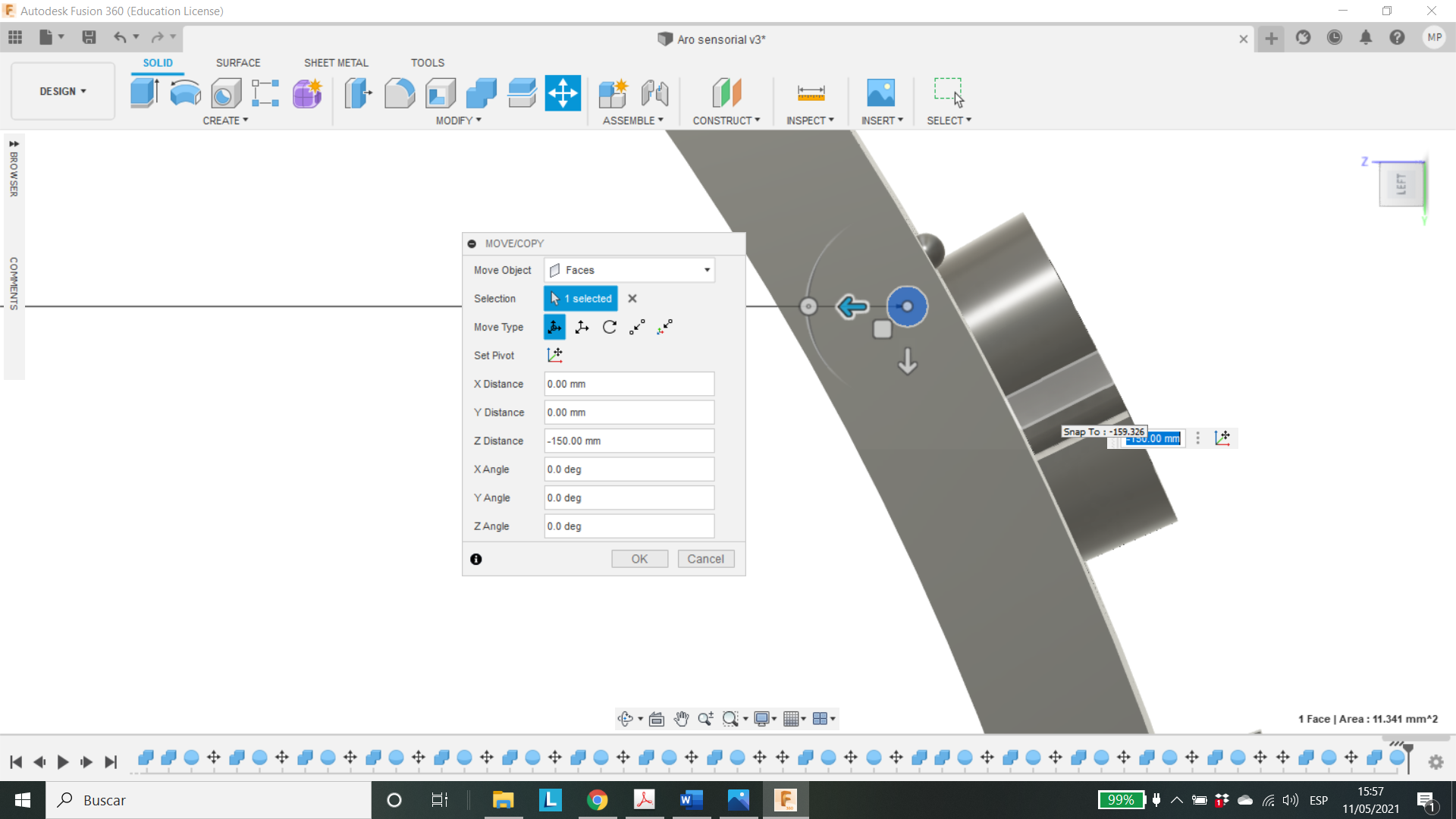Click the Z Distance field
This screenshot has height=819, width=1456.
pos(629,441)
